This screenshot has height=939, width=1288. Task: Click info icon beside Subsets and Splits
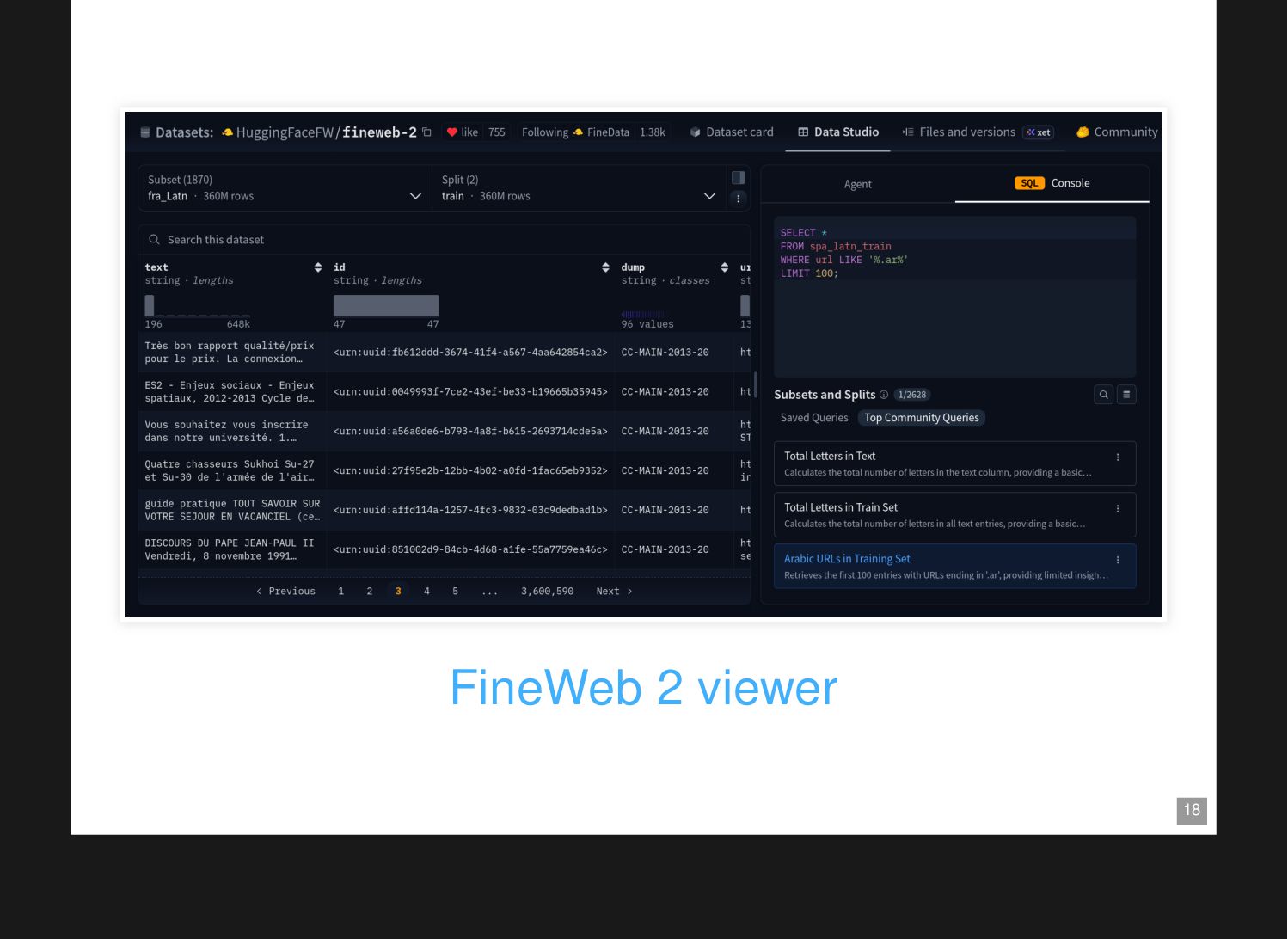tap(884, 395)
